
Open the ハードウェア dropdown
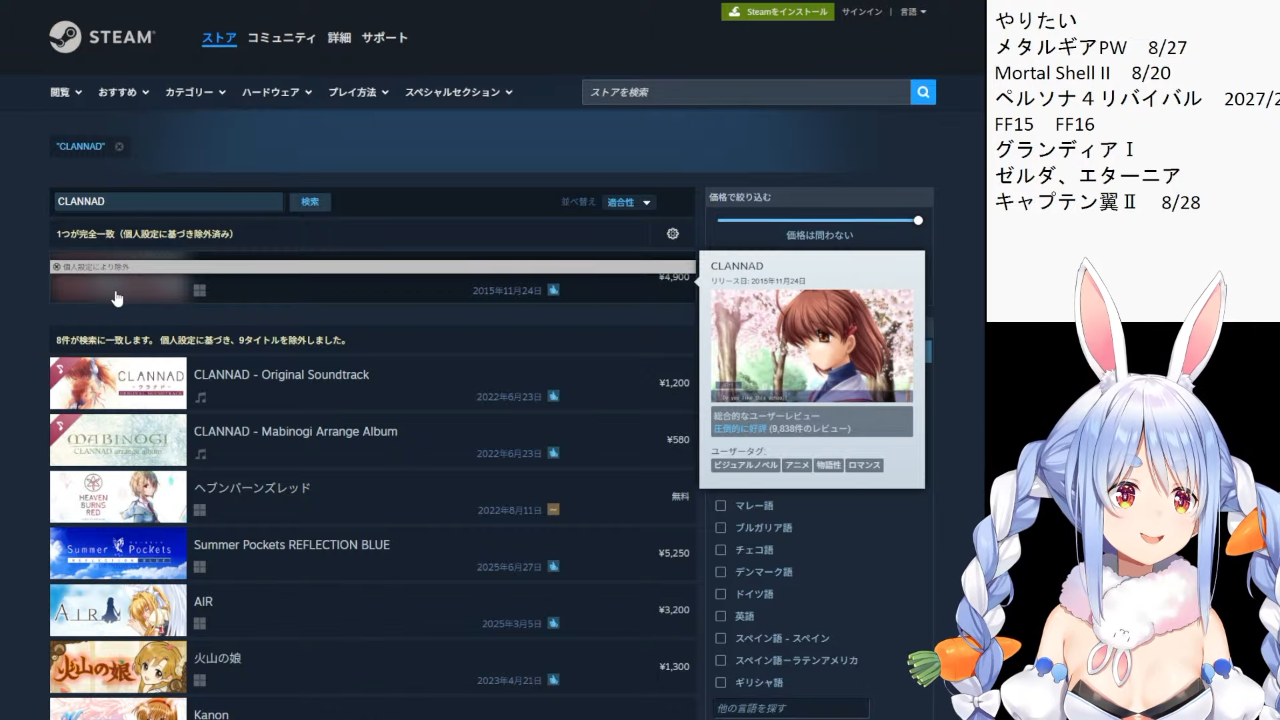(x=277, y=92)
